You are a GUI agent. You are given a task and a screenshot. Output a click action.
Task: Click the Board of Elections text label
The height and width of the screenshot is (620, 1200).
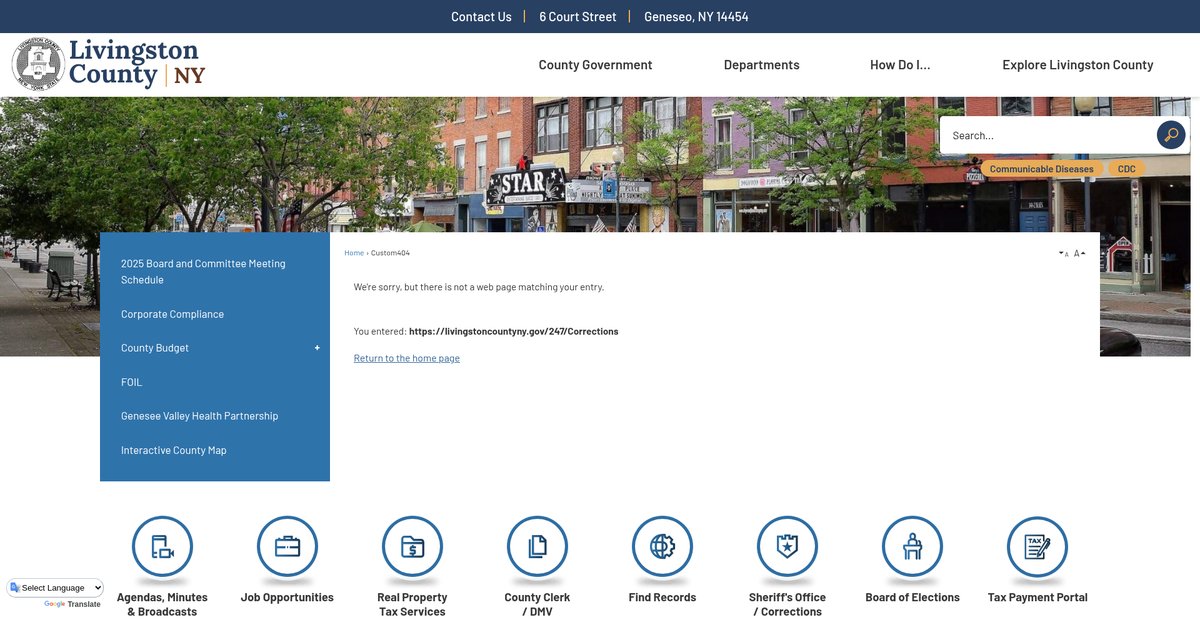click(912, 597)
